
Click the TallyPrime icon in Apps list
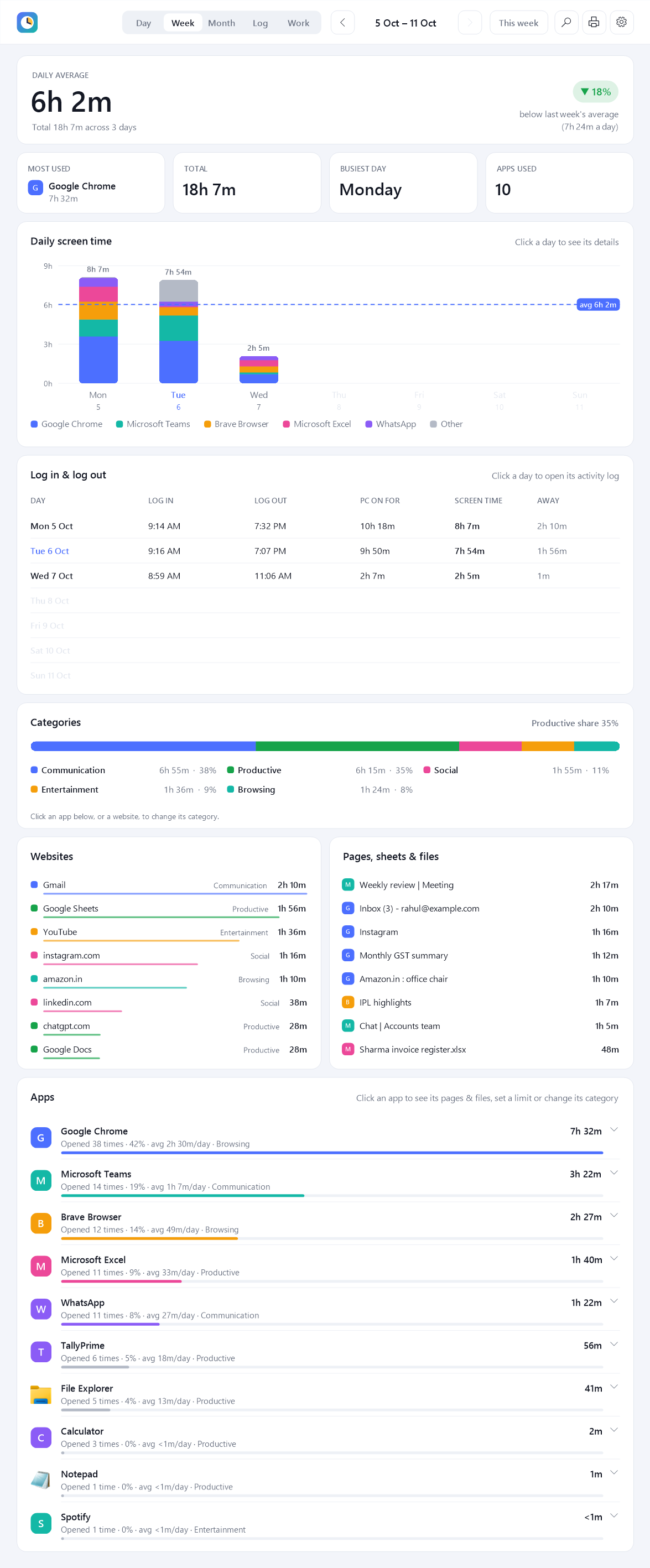(x=41, y=1352)
